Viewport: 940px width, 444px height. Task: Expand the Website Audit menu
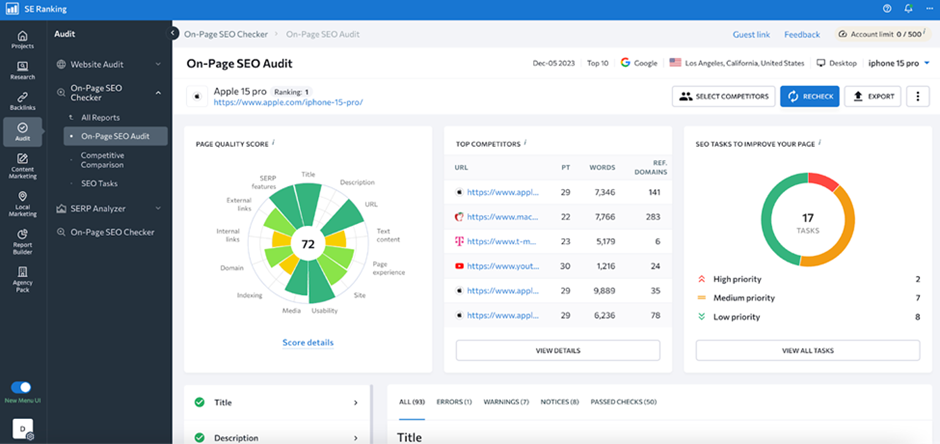coord(110,65)
